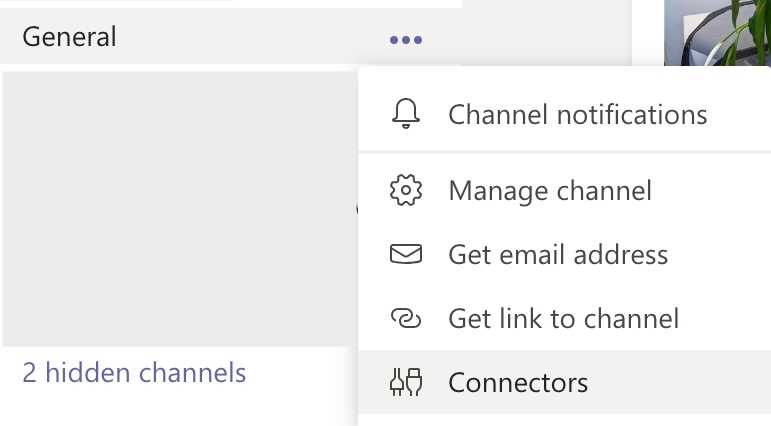Click the envelope icon in the menu
This screenshot has width=771, height=426.
tap(406, 254)
